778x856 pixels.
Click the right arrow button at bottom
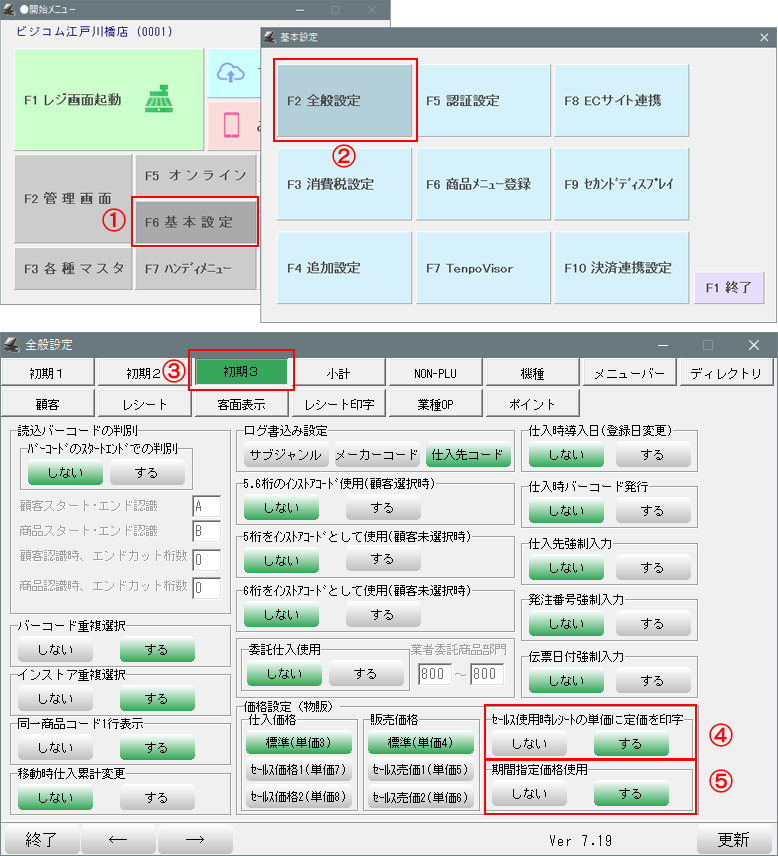point(195,839)
